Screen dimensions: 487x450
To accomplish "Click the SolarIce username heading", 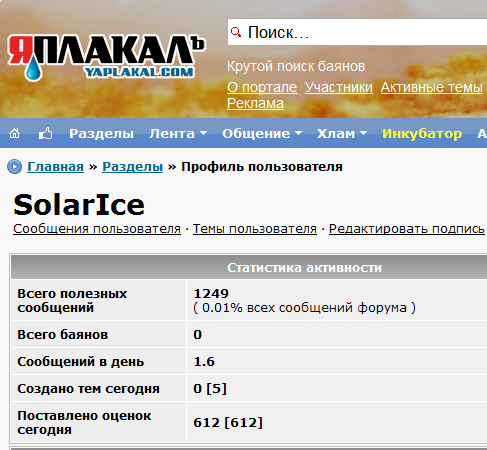I will click(x=79, y=205).
